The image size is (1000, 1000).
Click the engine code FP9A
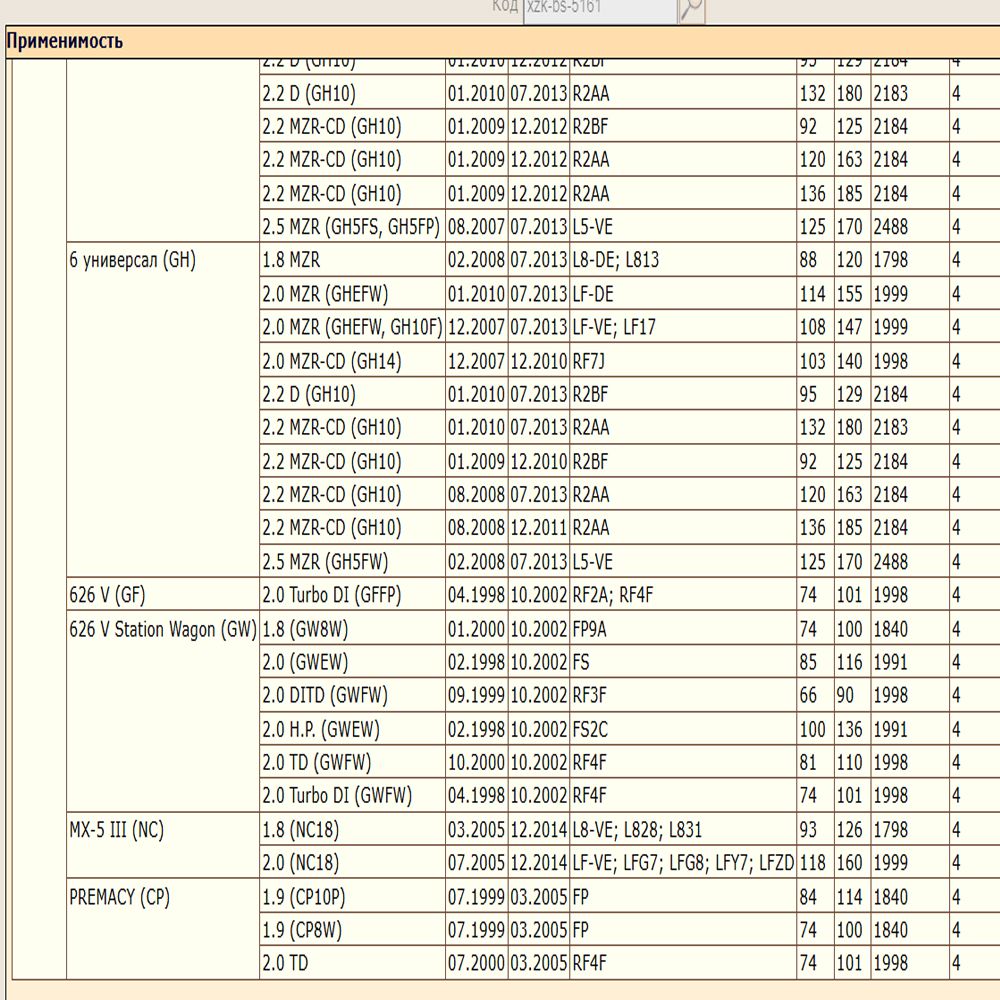tap(589, 629)
